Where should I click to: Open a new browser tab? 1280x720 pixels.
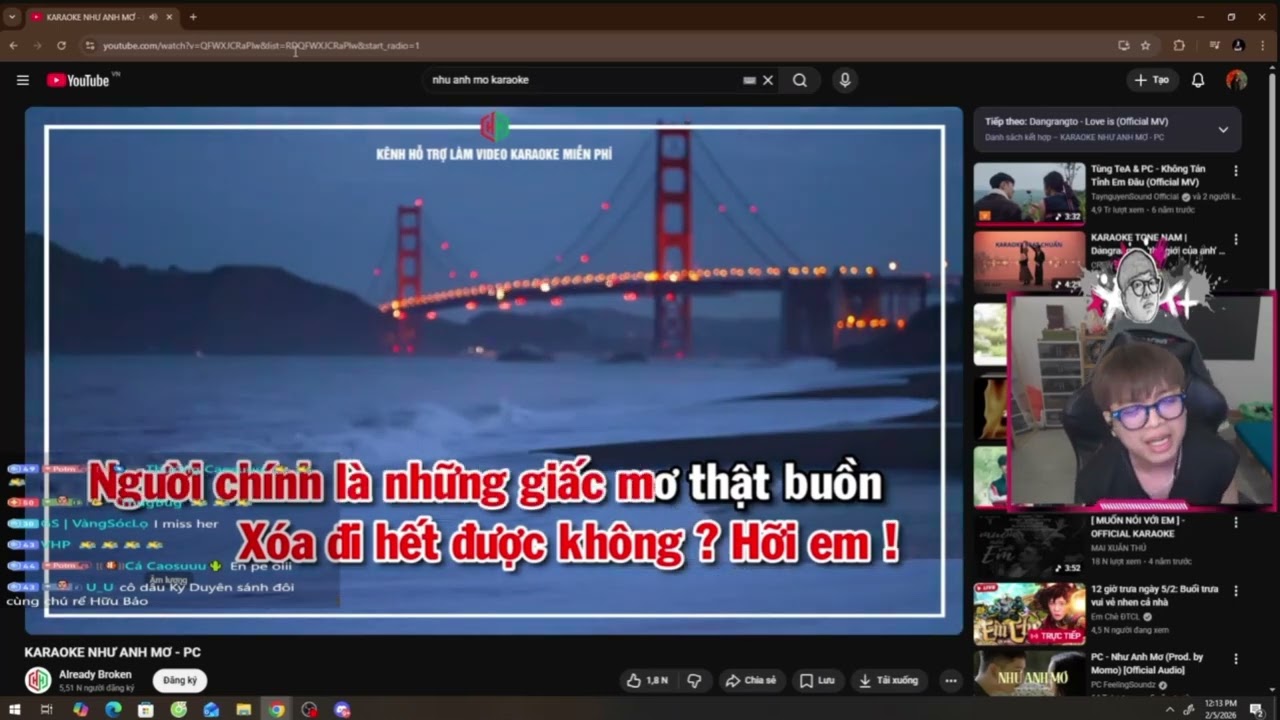193,17
